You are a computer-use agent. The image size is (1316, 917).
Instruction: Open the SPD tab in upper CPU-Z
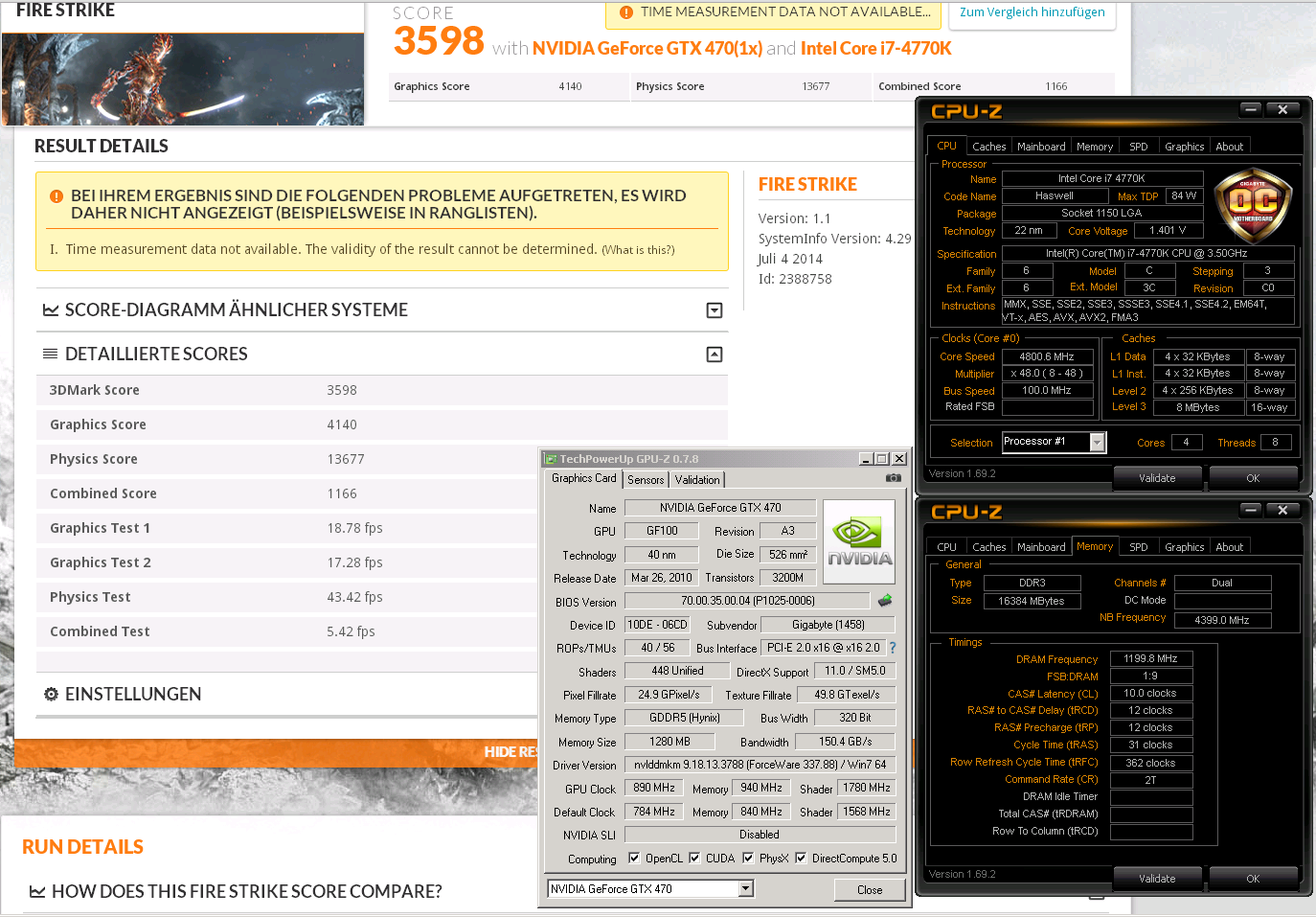click(x=1139, y=147)
